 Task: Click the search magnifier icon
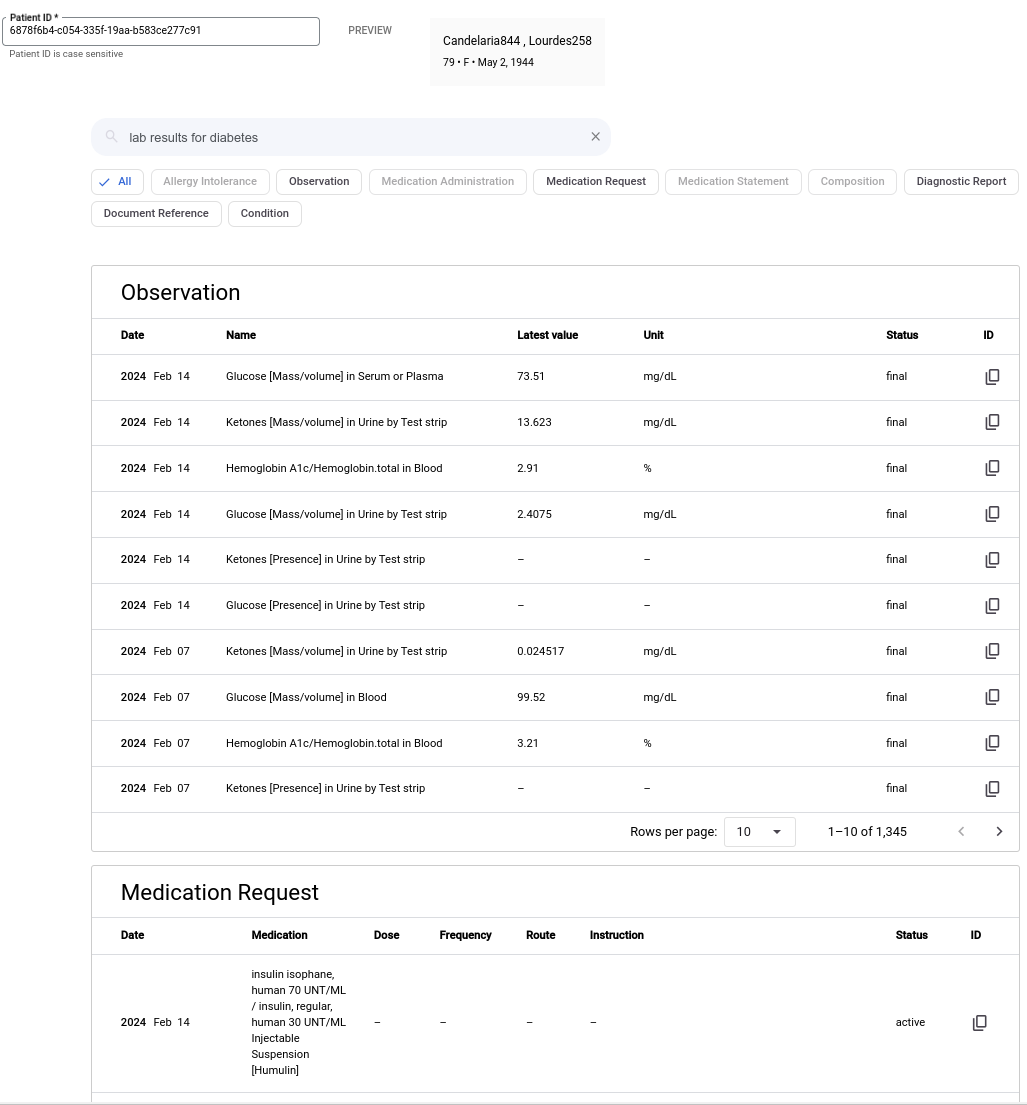112,137
